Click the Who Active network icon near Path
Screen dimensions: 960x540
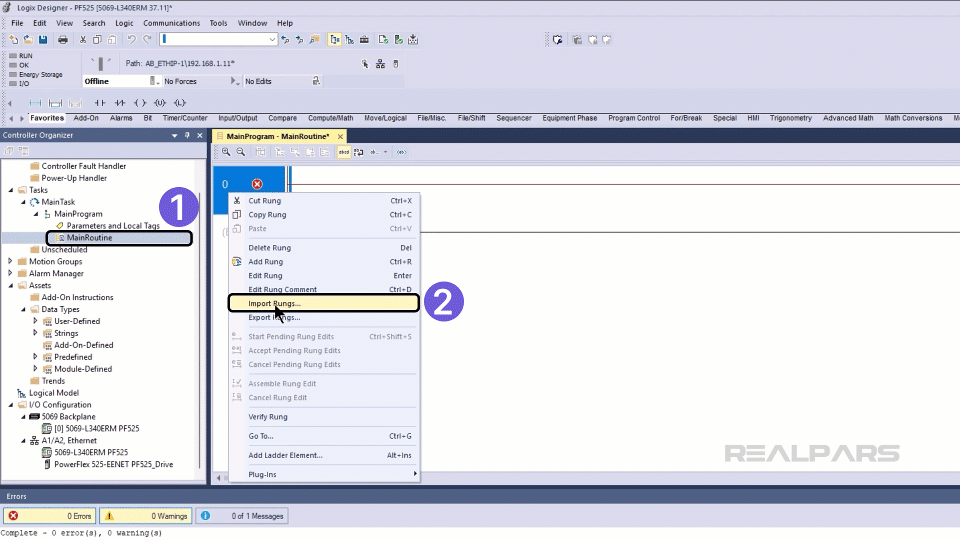380,64
